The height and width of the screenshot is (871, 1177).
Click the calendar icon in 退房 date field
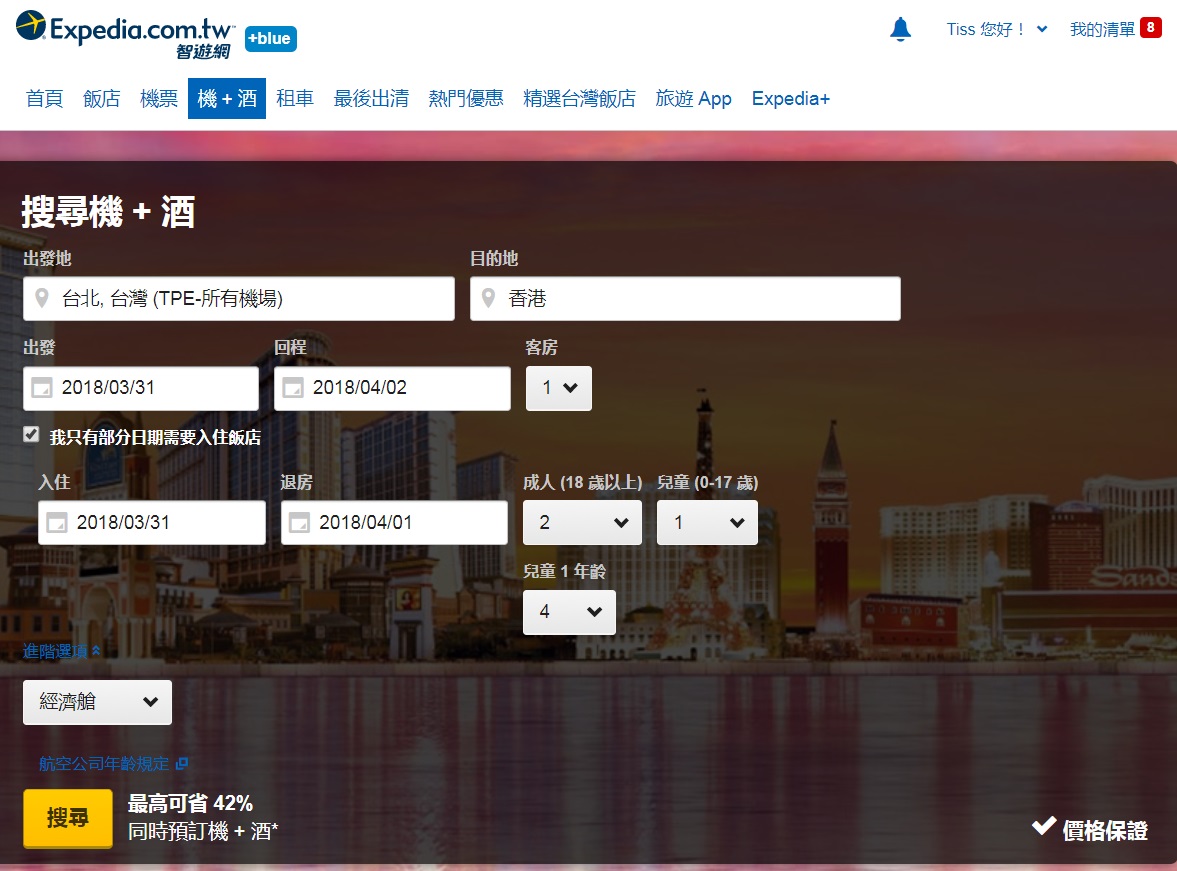(300, 523)
